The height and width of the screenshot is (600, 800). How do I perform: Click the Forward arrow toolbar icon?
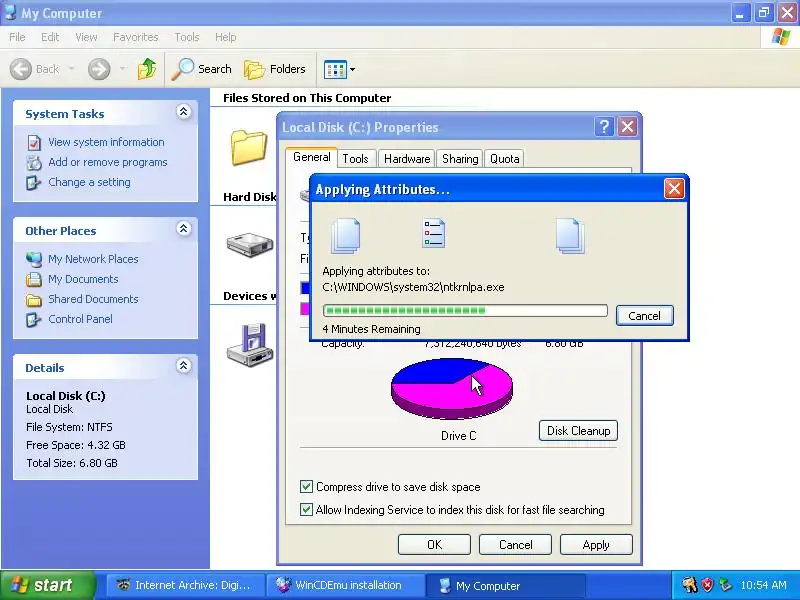tap(99, 69)
